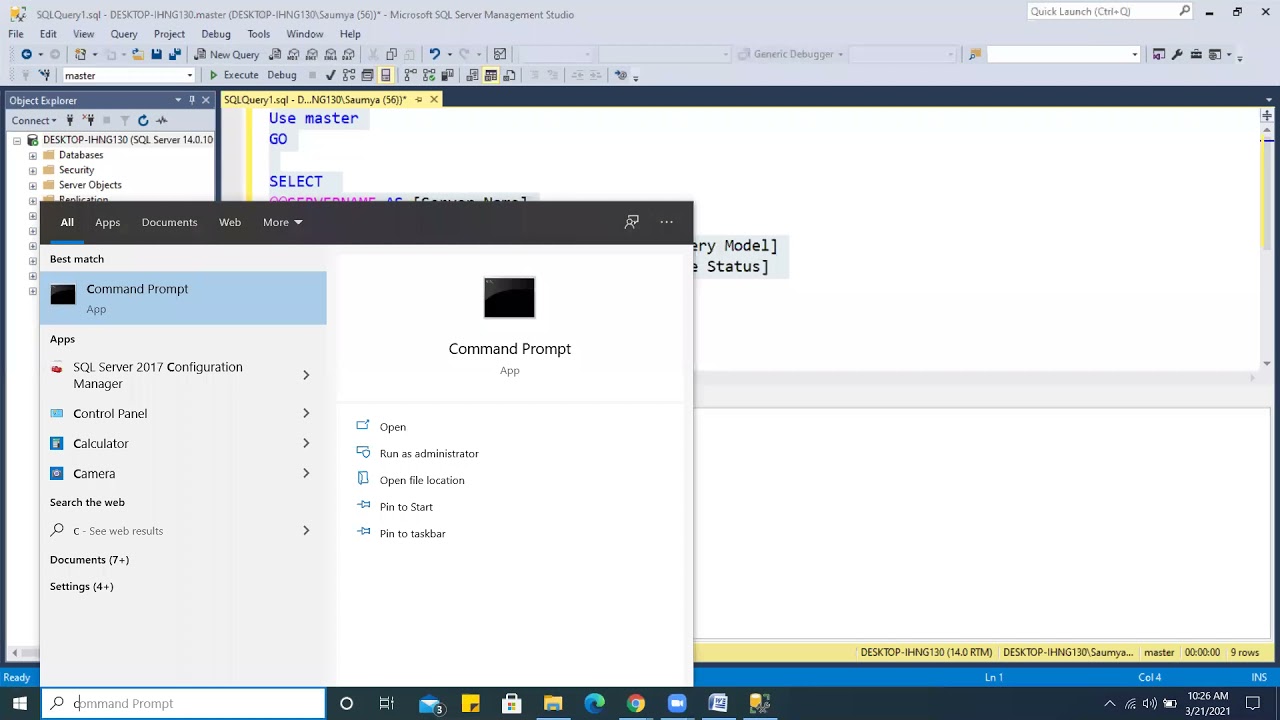
Task: Select Command Prompt best match result
Action: tap(183, 298)
